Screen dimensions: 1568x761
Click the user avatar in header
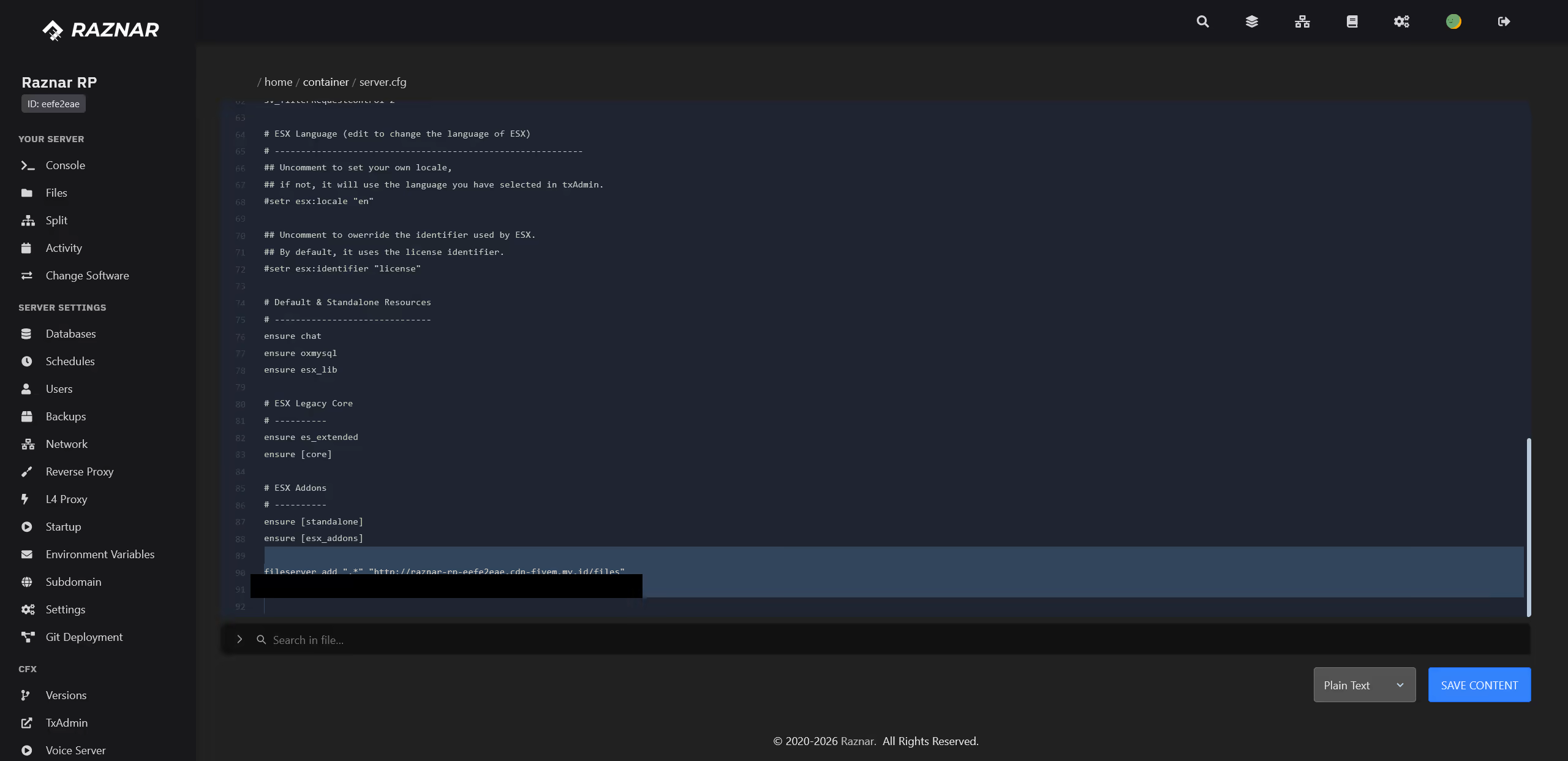pyautogui.click(x=1453, y=21)
